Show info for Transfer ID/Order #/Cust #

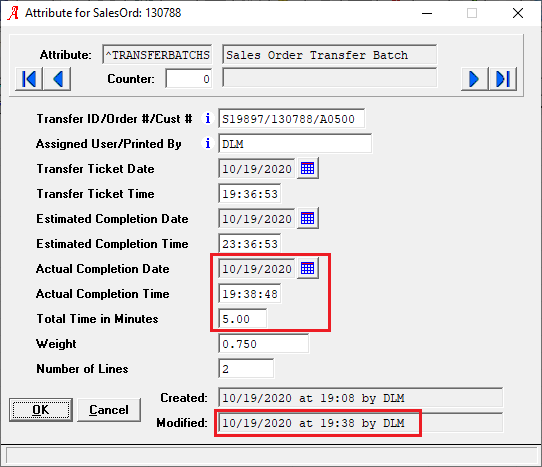click(207, 119)
